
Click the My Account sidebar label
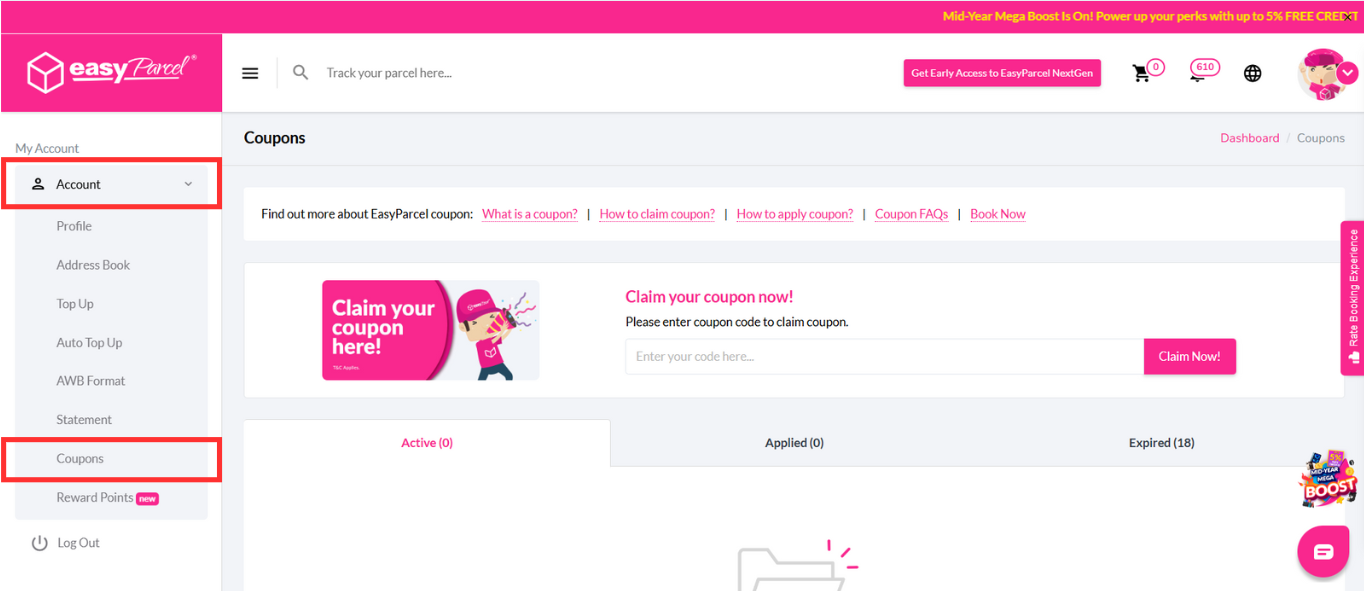tap(47, 148)
